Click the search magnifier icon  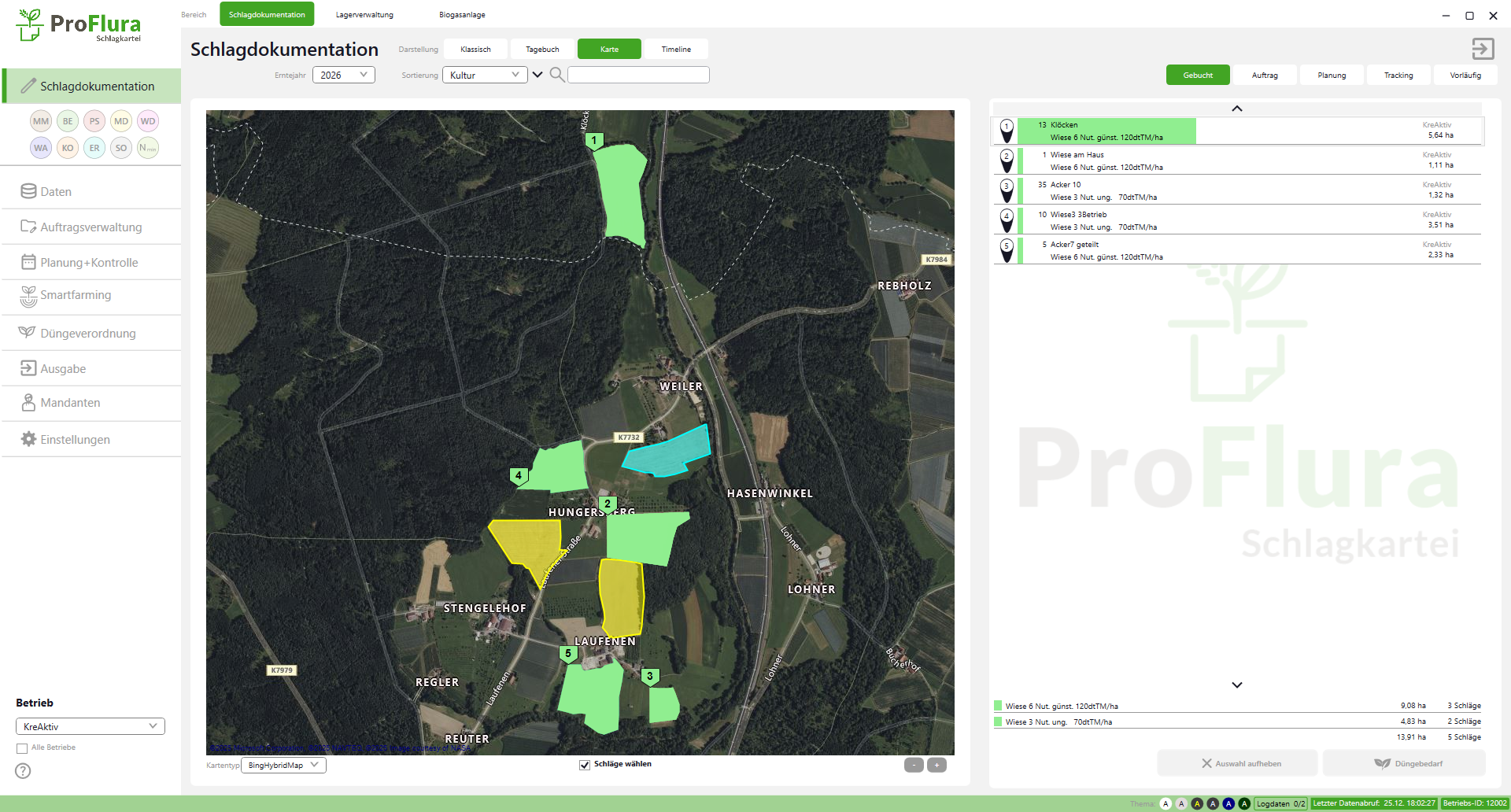557,75
